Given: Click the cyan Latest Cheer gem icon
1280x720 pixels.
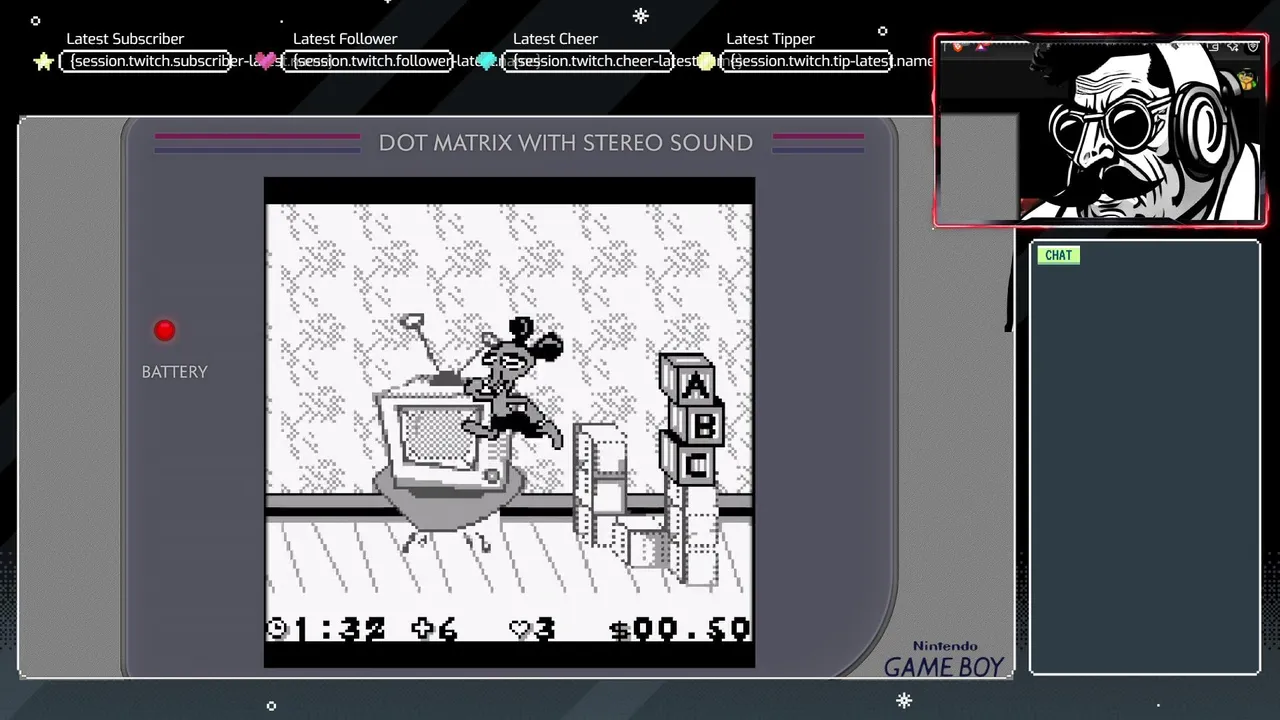Looking at the screenshot, I should pyautogui.click(x=487, y=62).
